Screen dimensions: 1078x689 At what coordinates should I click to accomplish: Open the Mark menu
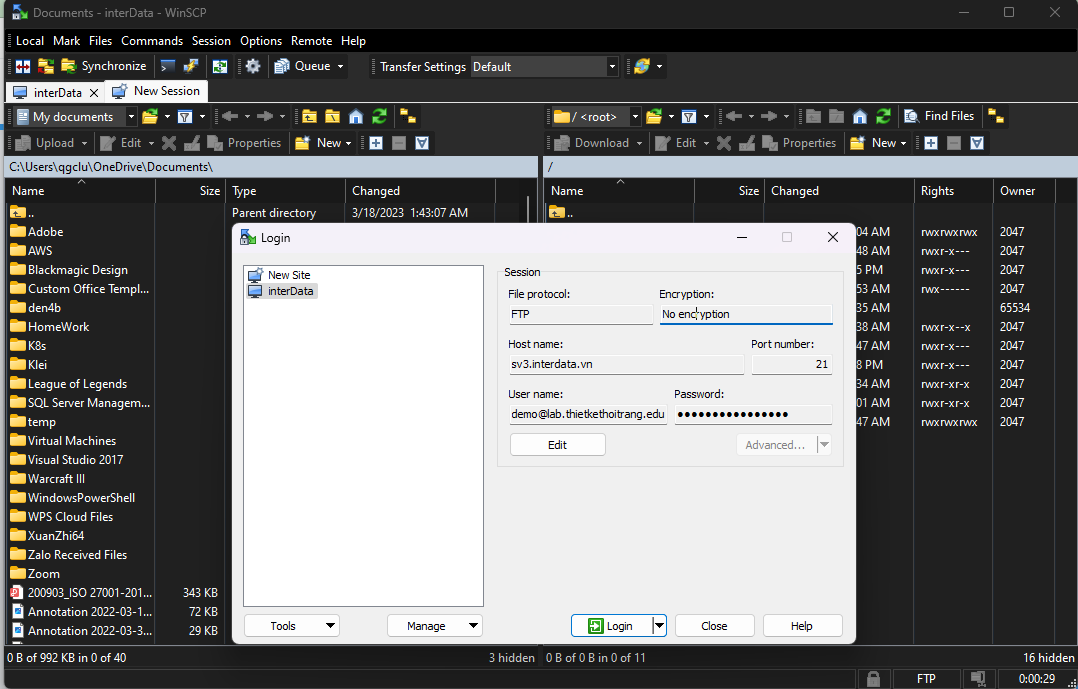67,41
